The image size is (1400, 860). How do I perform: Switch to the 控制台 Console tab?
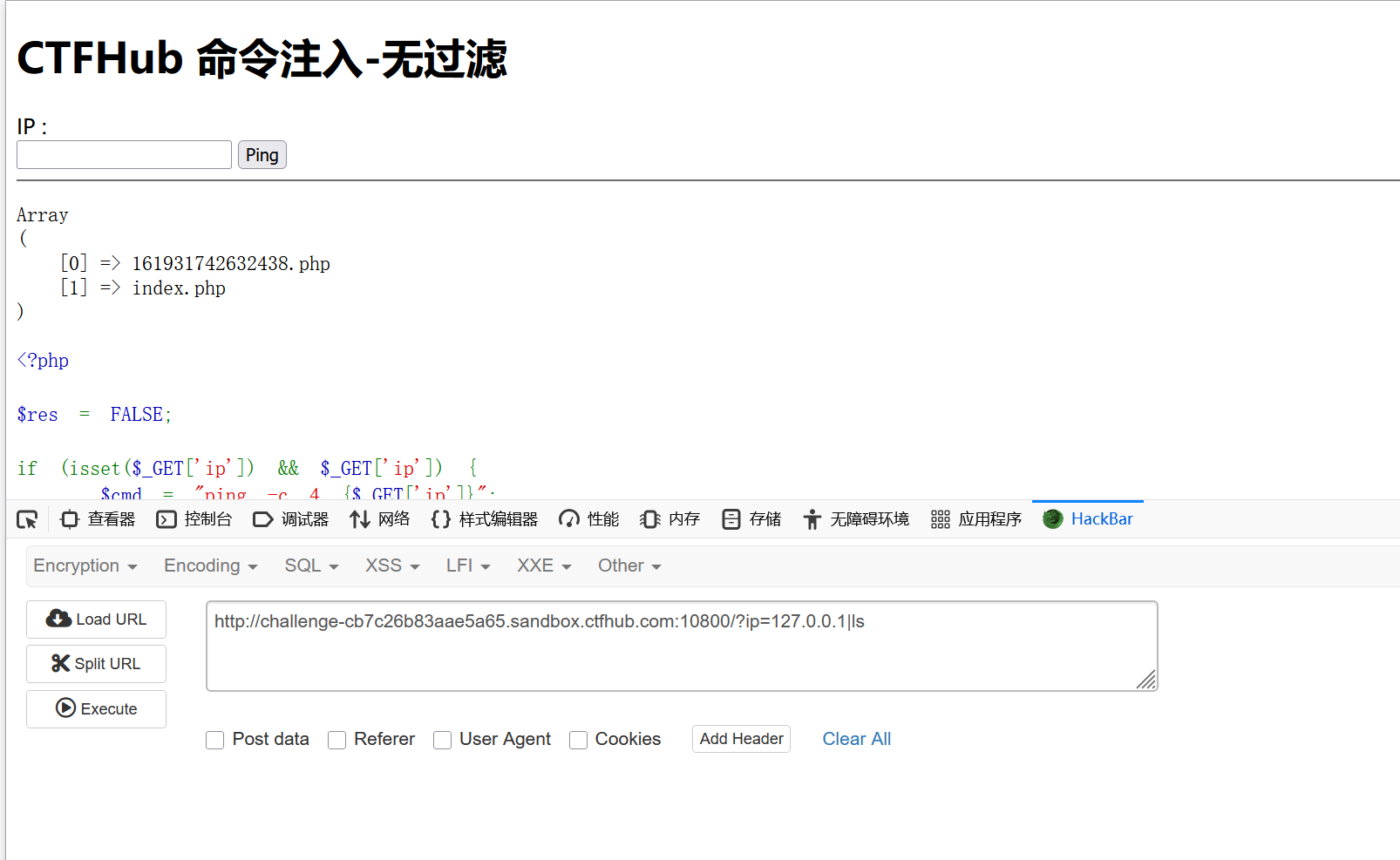[194, 519]
